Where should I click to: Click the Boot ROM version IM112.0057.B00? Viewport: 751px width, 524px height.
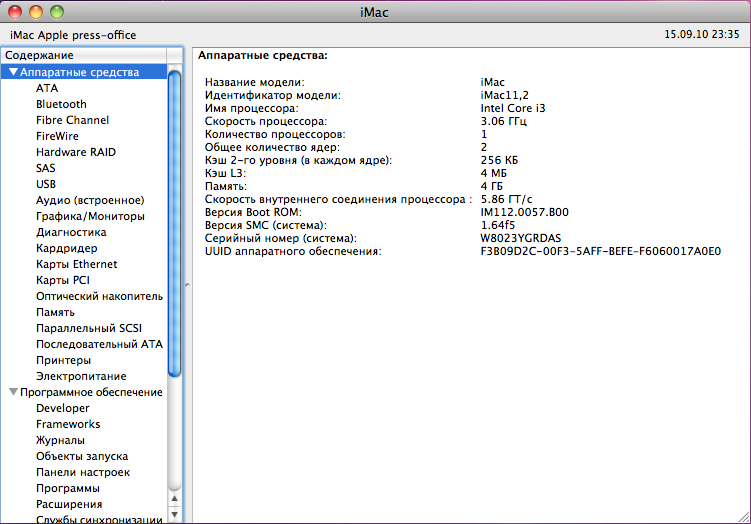524,212
